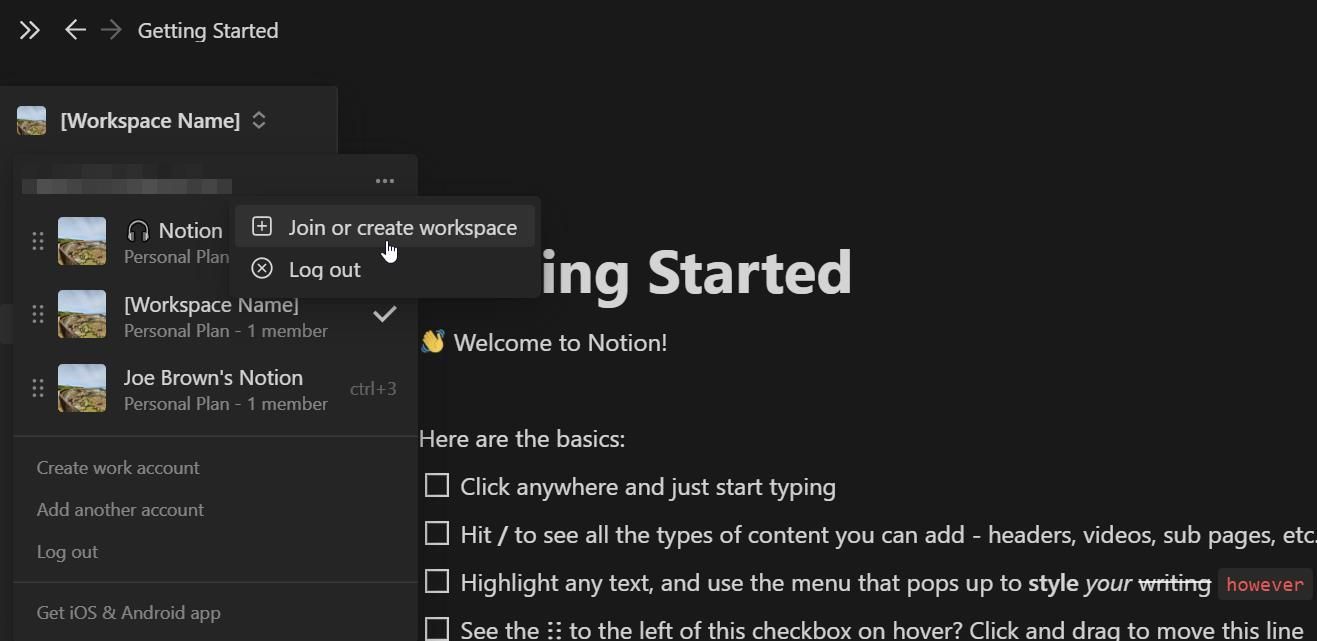Grab the drag handle for Joe Brown's Notion
The image size is (1317, 641).
pyautogui.click(x=38, y=388)
